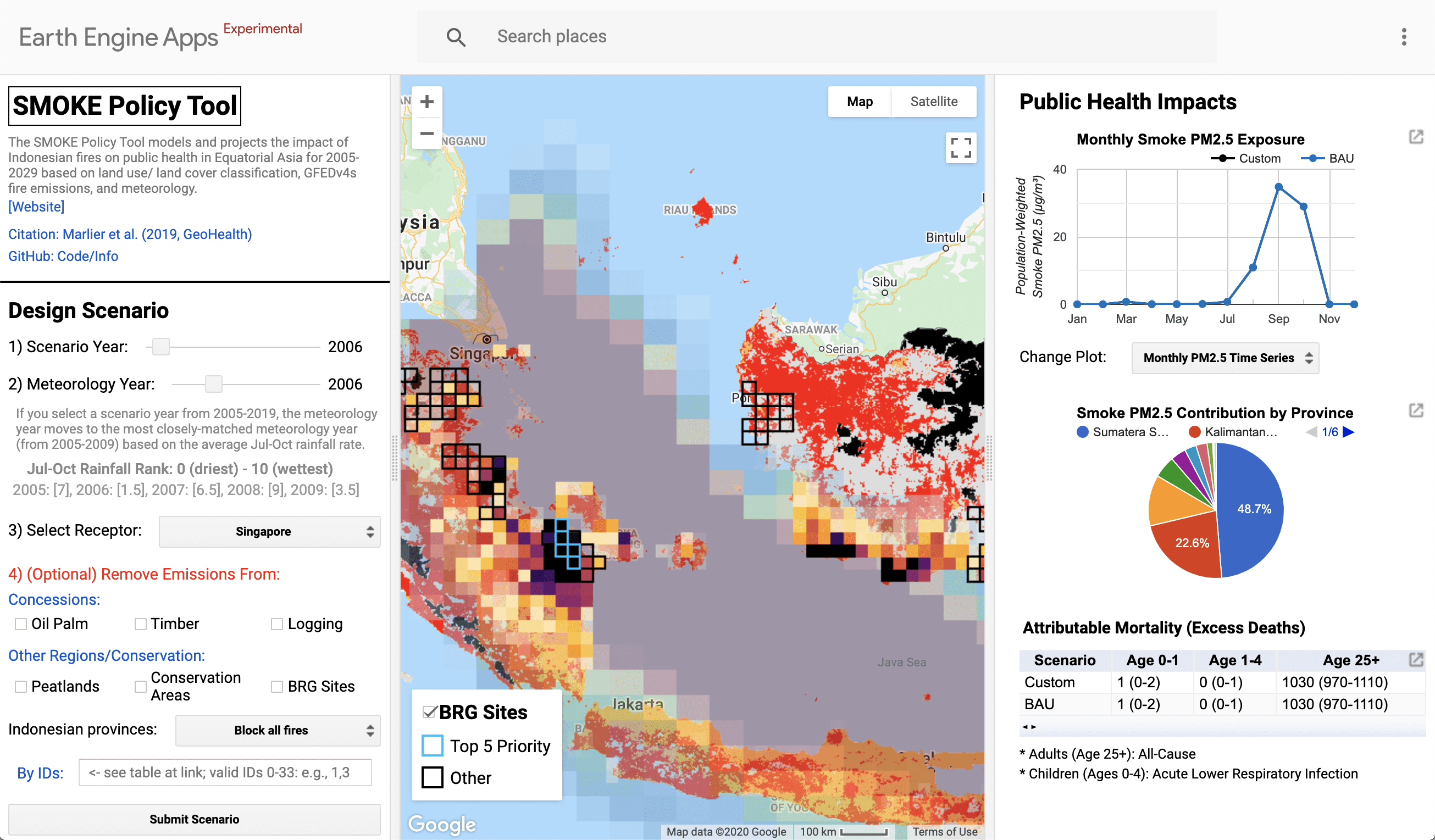The image size is (1435, 840).
Task: Zoom out on the map
Action: [427, 133]
